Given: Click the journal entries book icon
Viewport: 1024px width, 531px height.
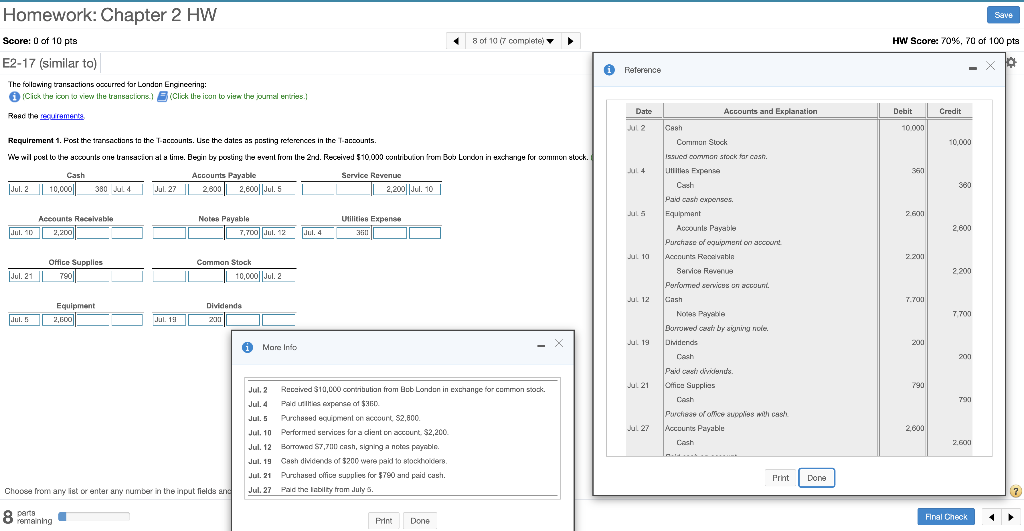Looking at the screenshot, I should coord(163,97).
